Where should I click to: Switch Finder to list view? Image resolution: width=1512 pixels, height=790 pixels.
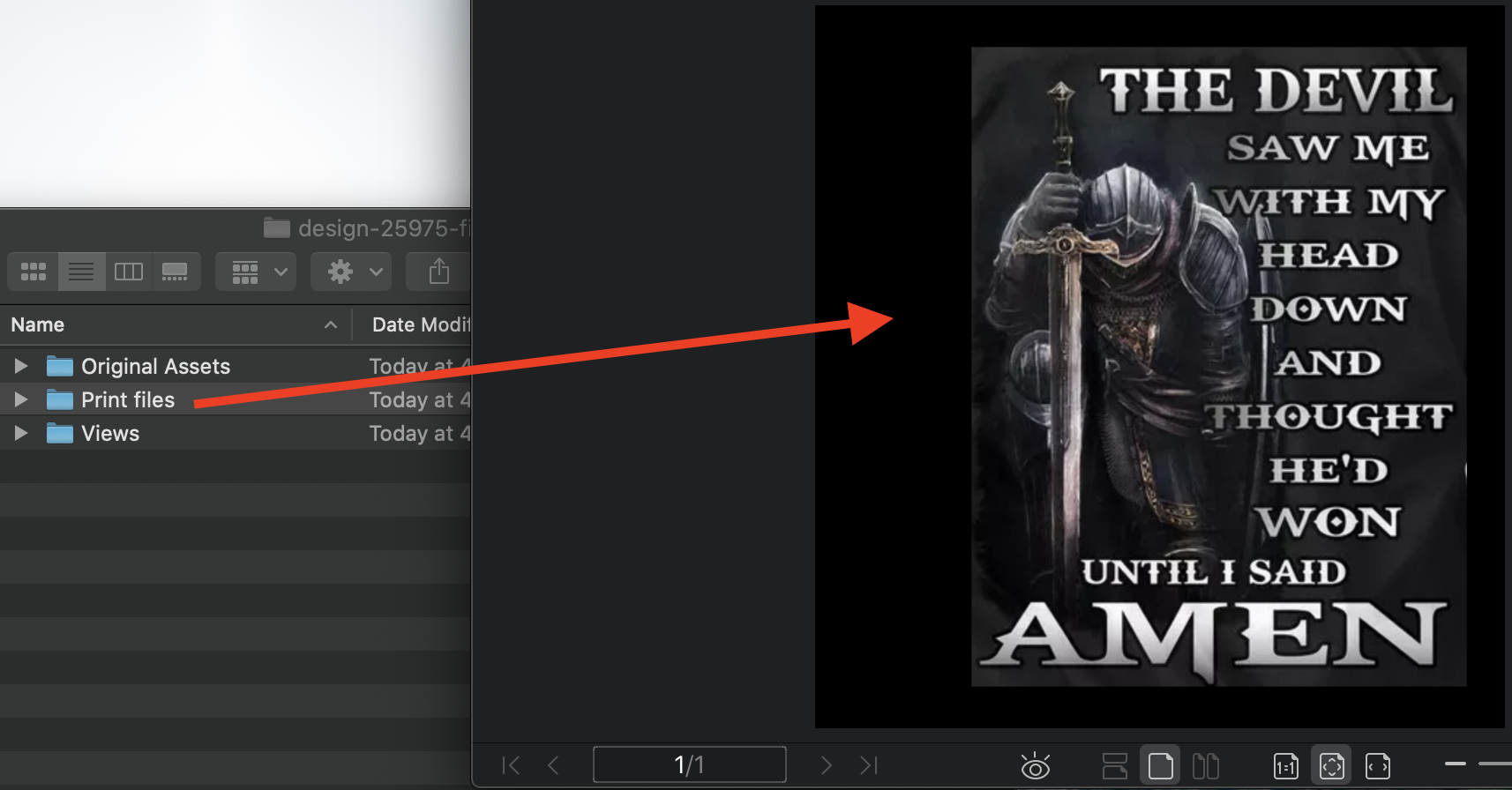point(81,272)
